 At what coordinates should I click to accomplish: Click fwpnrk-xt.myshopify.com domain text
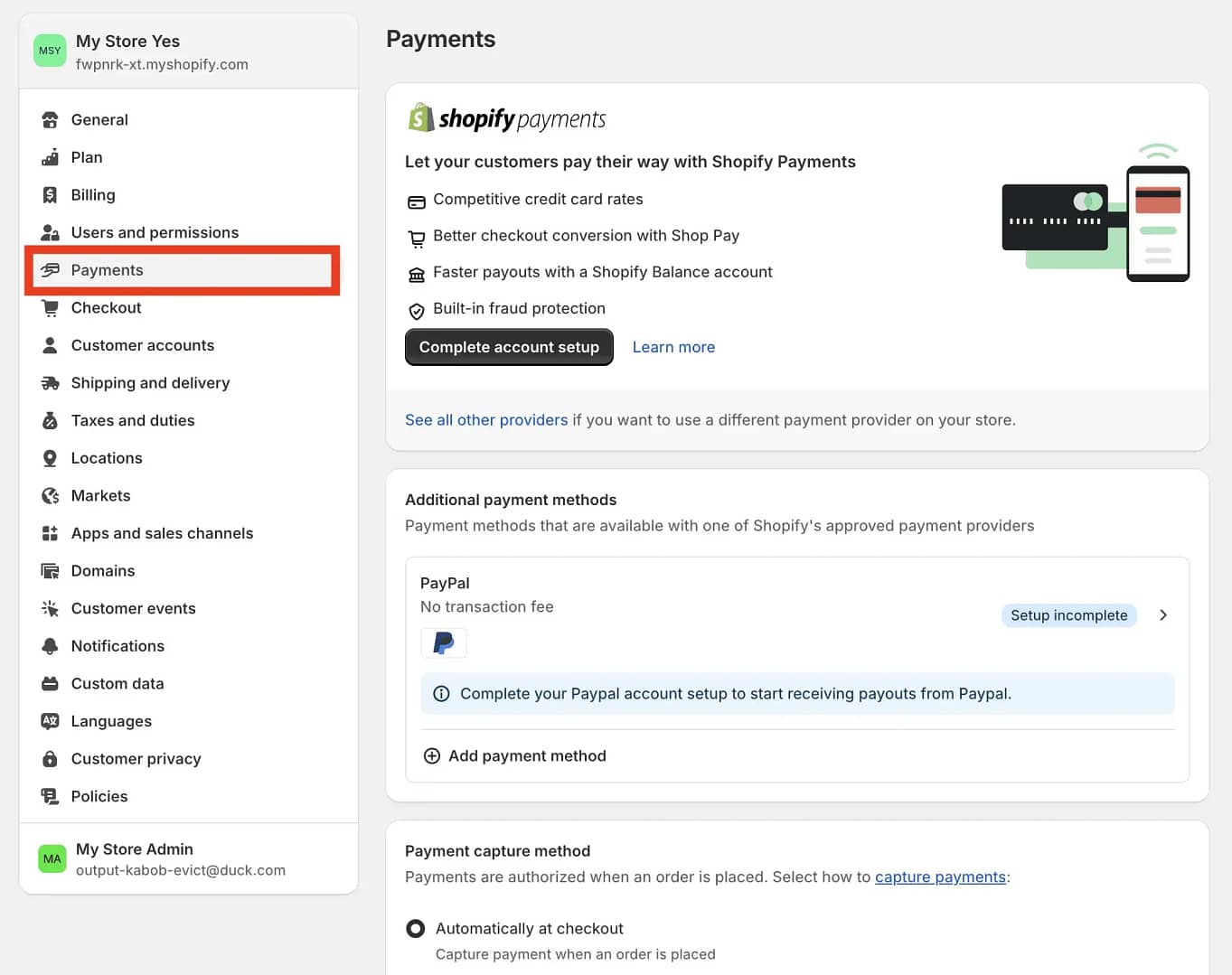tap(162, 65)
